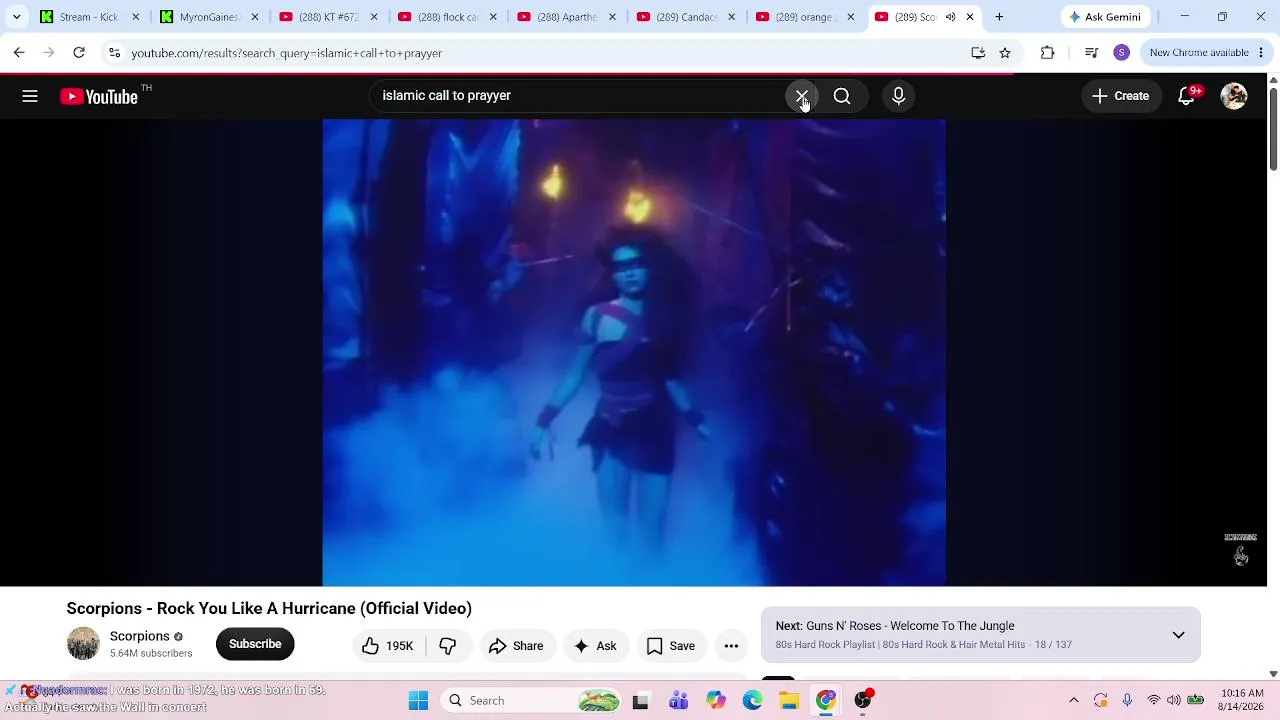Click the Windows taskbar search box
Viewport: 1280px width, 720px height.
click(x=530, y=701)
